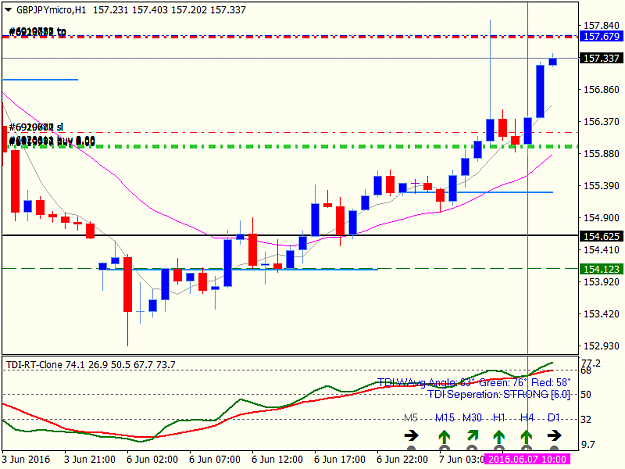Click the current price label 157.337
The image size is (625, 469).
(x=601, y=59)
